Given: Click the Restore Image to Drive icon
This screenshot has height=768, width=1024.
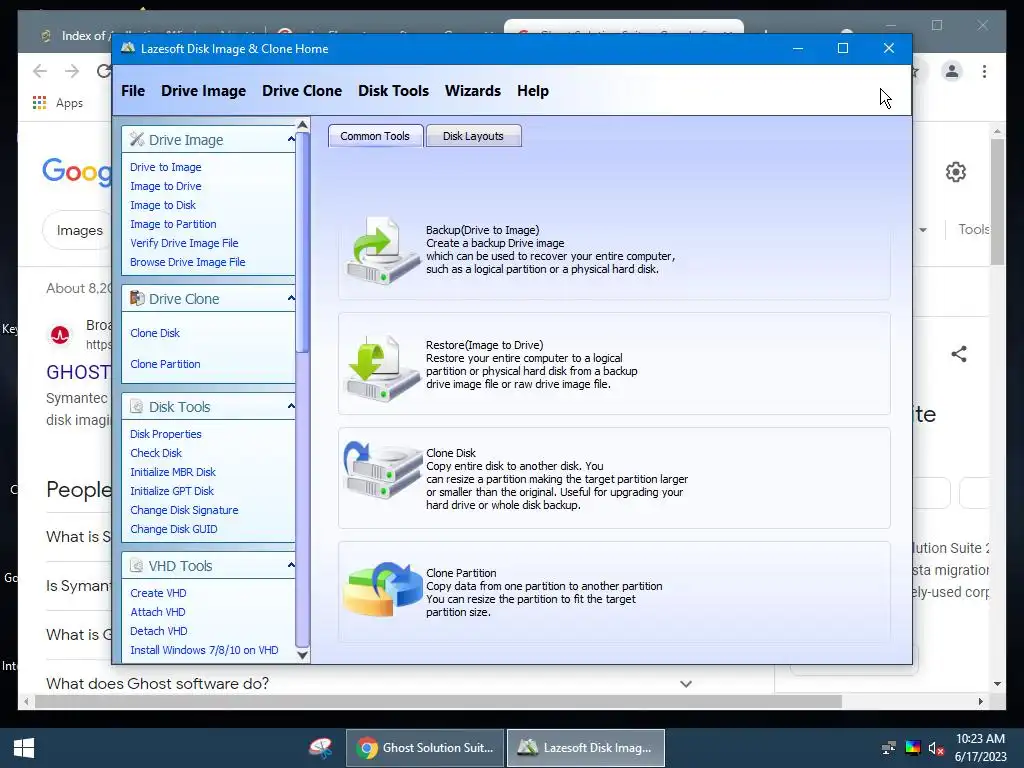Looking at the screenshot, I should tap(383, 367).
